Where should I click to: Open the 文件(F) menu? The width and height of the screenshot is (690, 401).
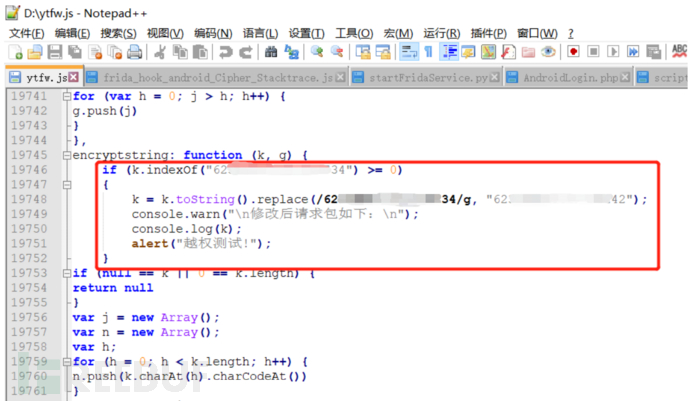coord(26,33)
